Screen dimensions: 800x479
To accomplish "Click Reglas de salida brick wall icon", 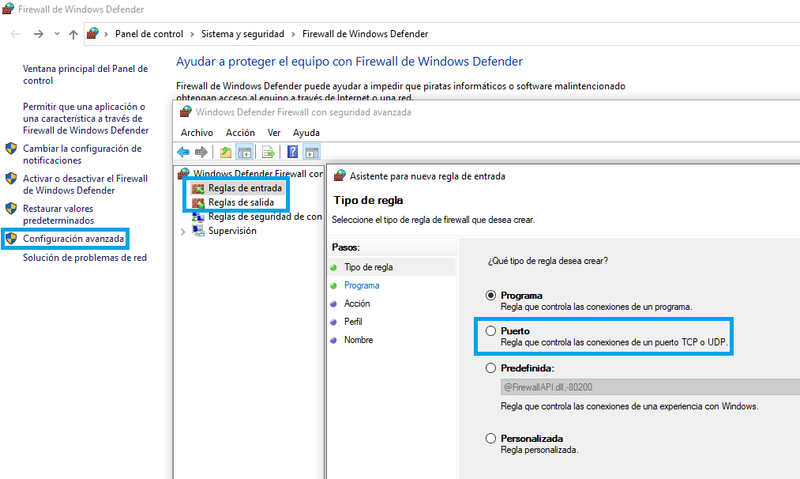I will coord(198,203).
